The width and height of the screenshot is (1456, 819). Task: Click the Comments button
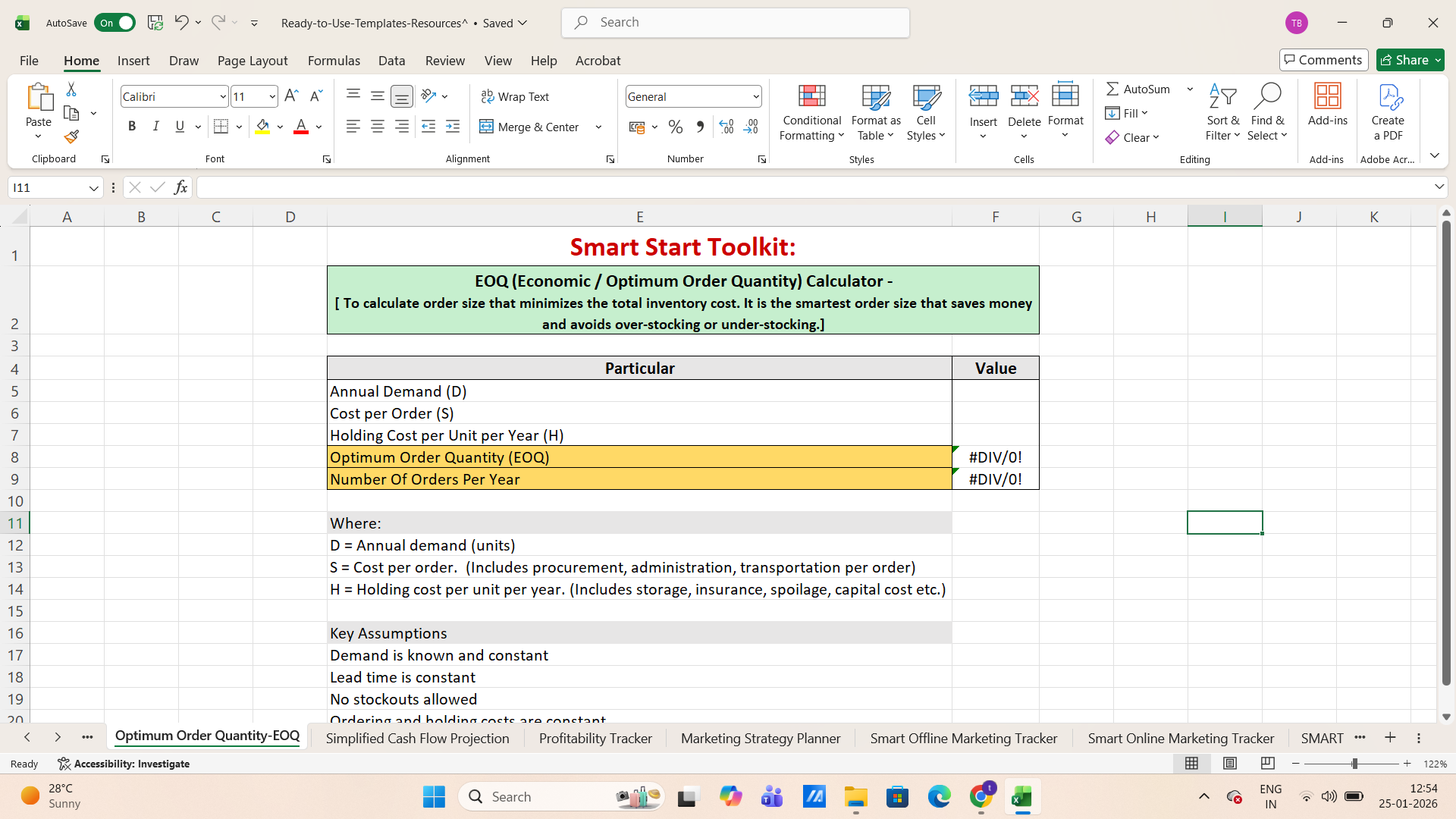click(x=1323, y=60)
